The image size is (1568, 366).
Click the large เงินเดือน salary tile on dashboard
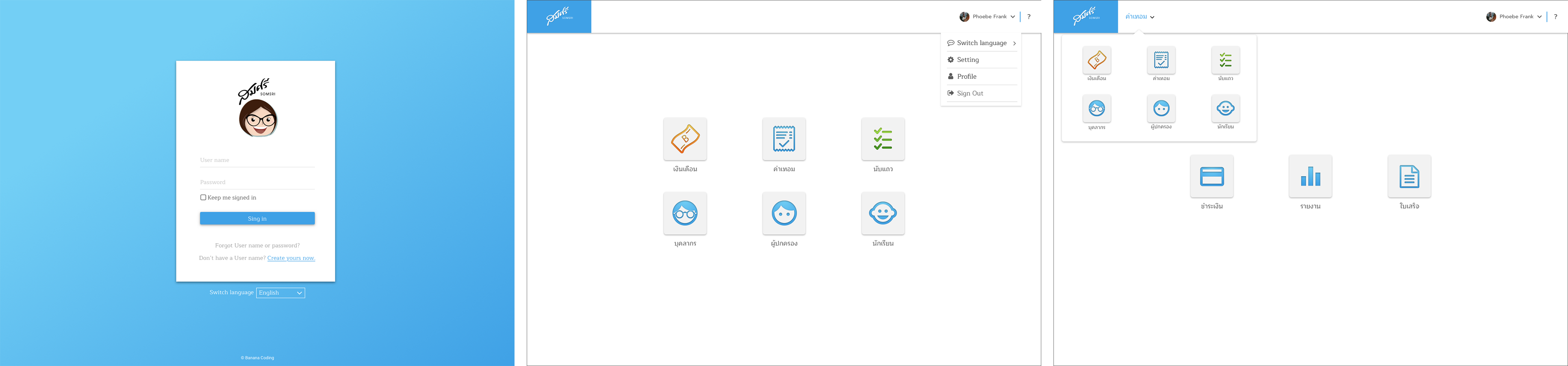(x=685, y=139)
